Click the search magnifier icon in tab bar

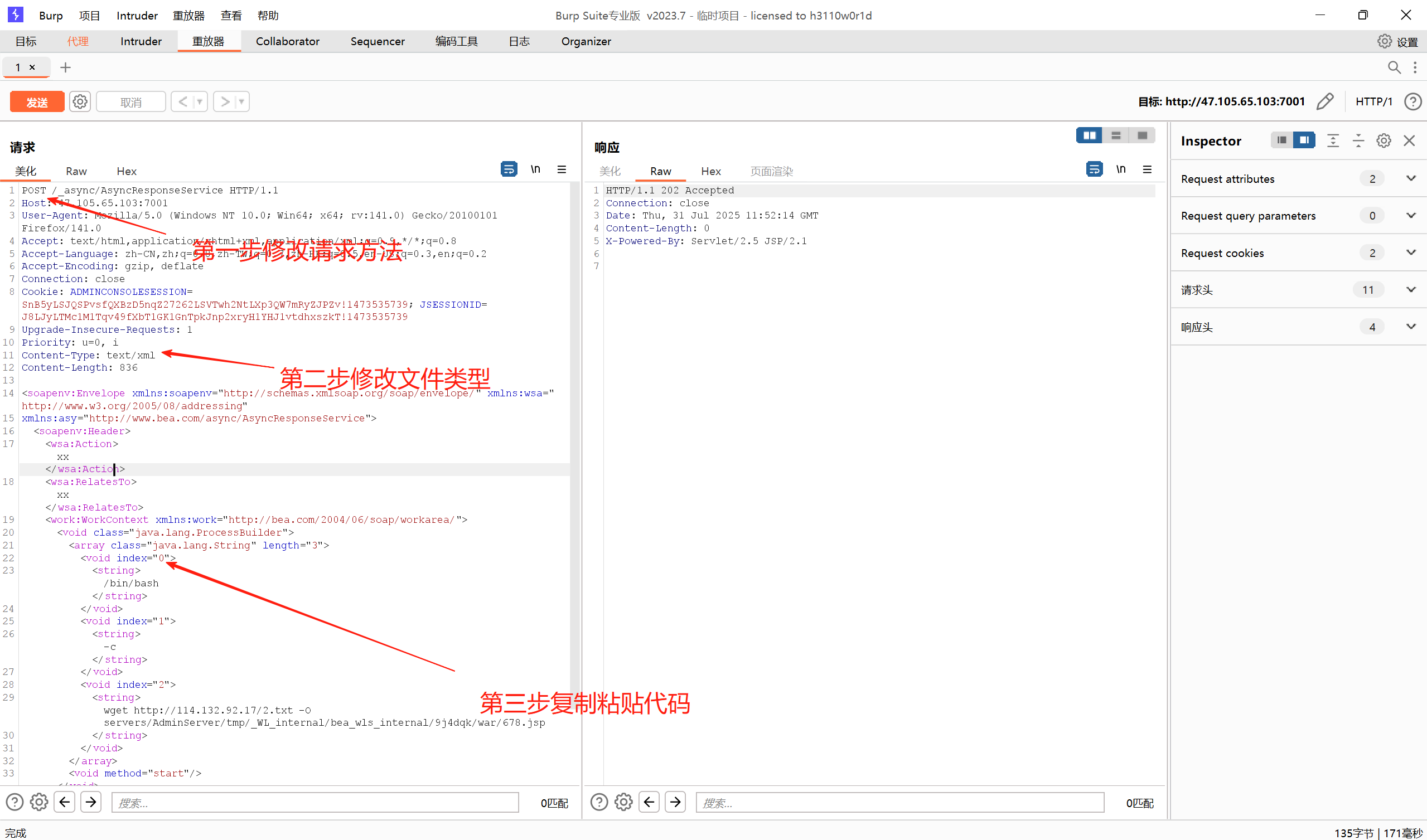coord(1394,68)
